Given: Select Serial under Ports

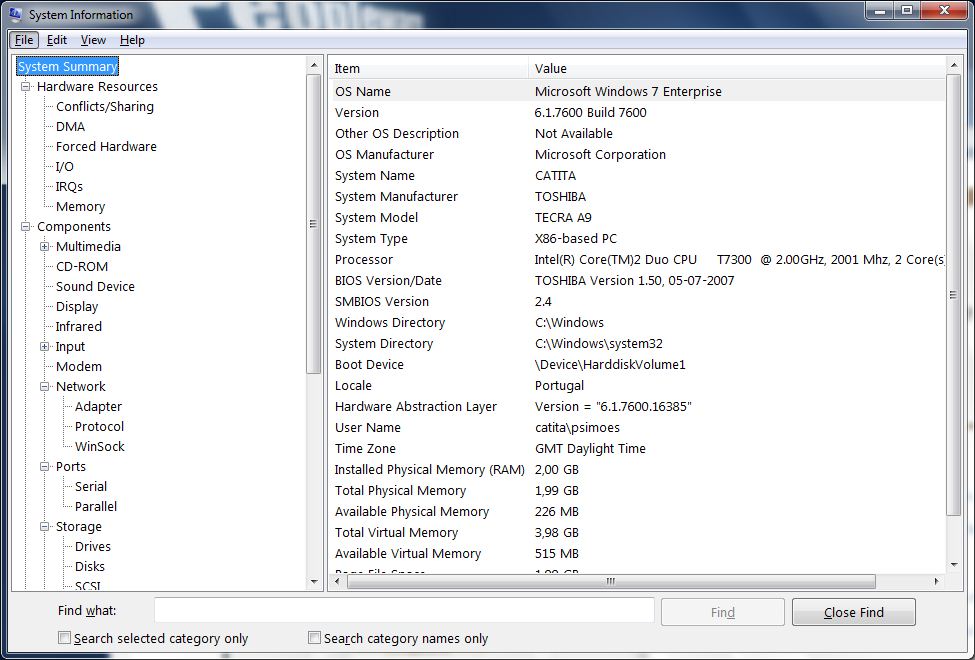Looking at the screenshot, I should [91, 486].
